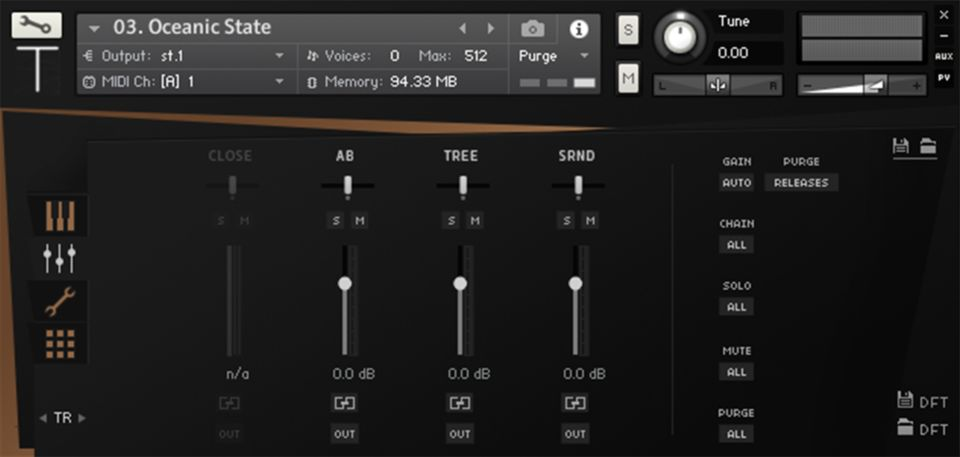
Task: Open the mixer faders view in sidebar
Action: 60,258
